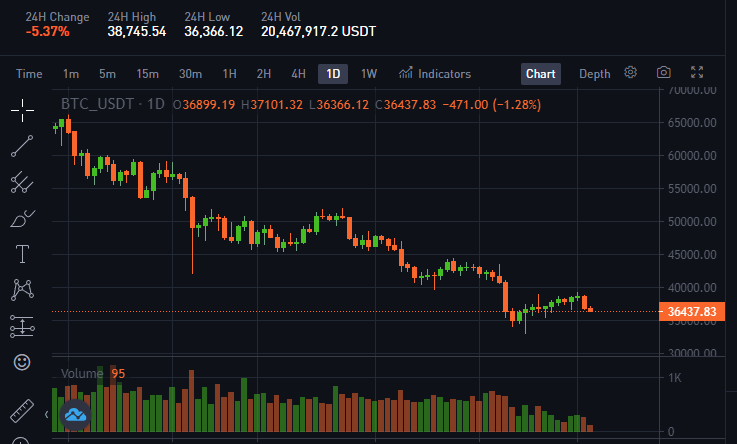Viewport: 737px width, 444px height.
Task: Click the current price label 36437.83
Action: tap(692, 312)
